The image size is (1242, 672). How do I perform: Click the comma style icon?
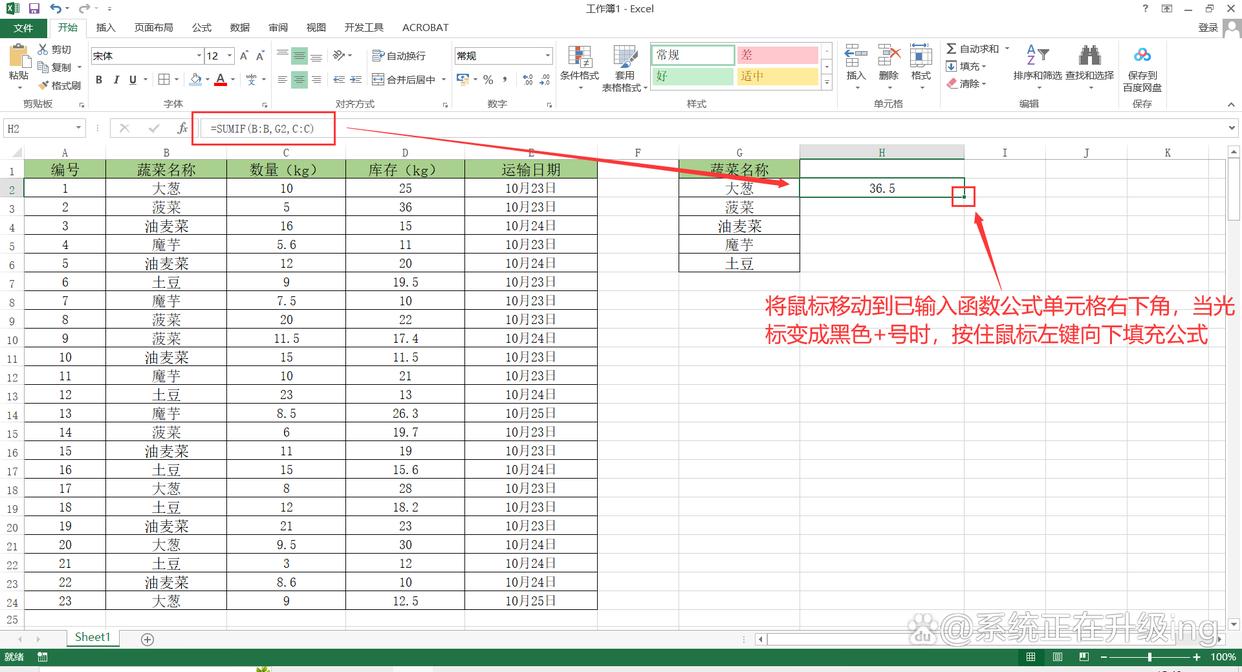coord(506,80)
